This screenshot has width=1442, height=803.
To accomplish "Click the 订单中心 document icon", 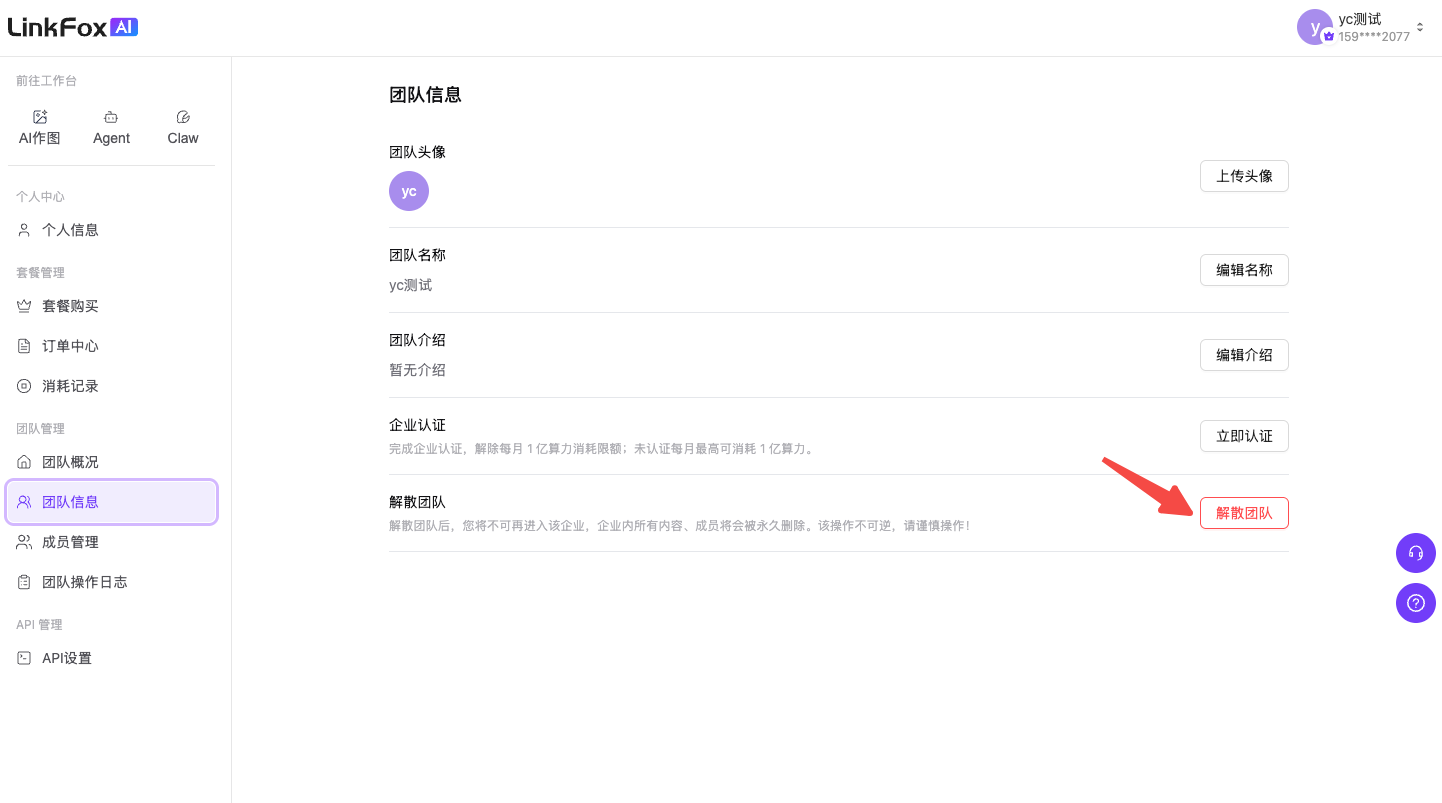I will pos(25,346).
